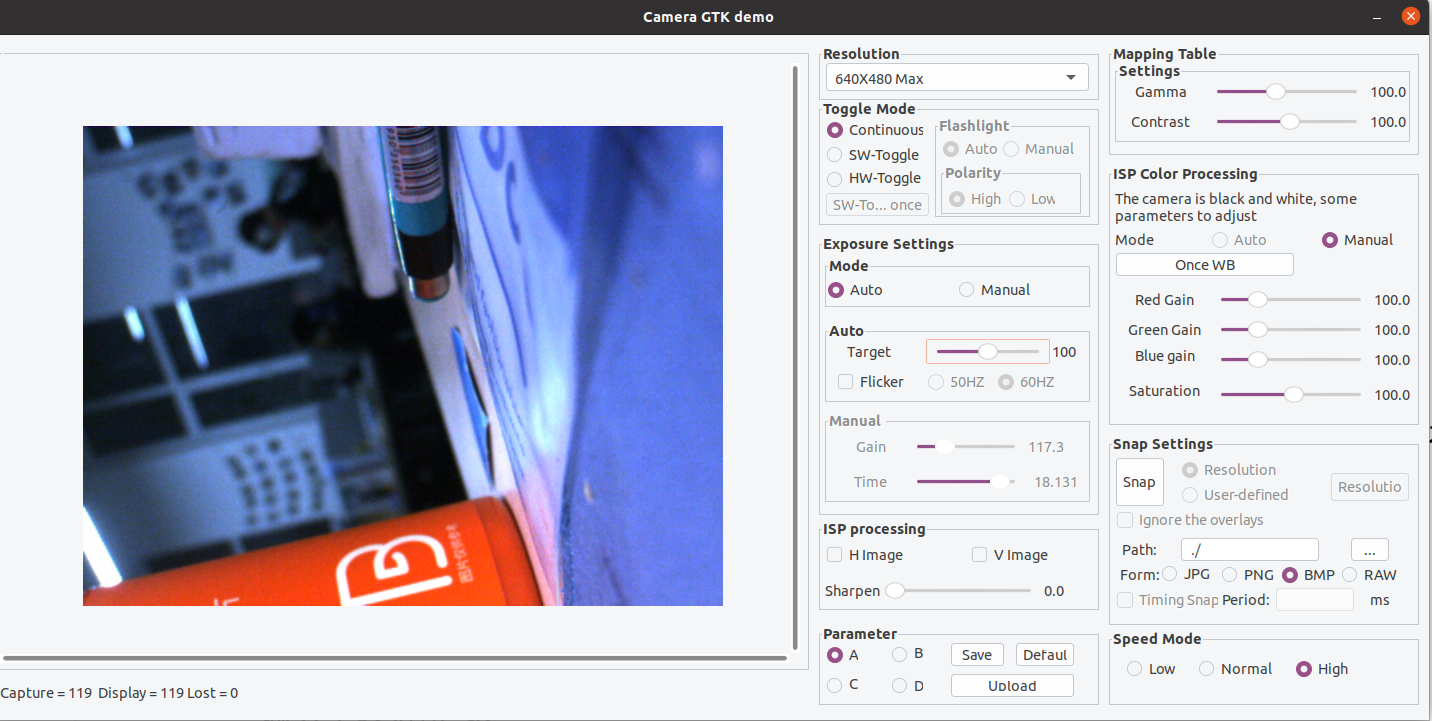Select parameter set C
1432x721 pixels.
(x=835, y=685)
